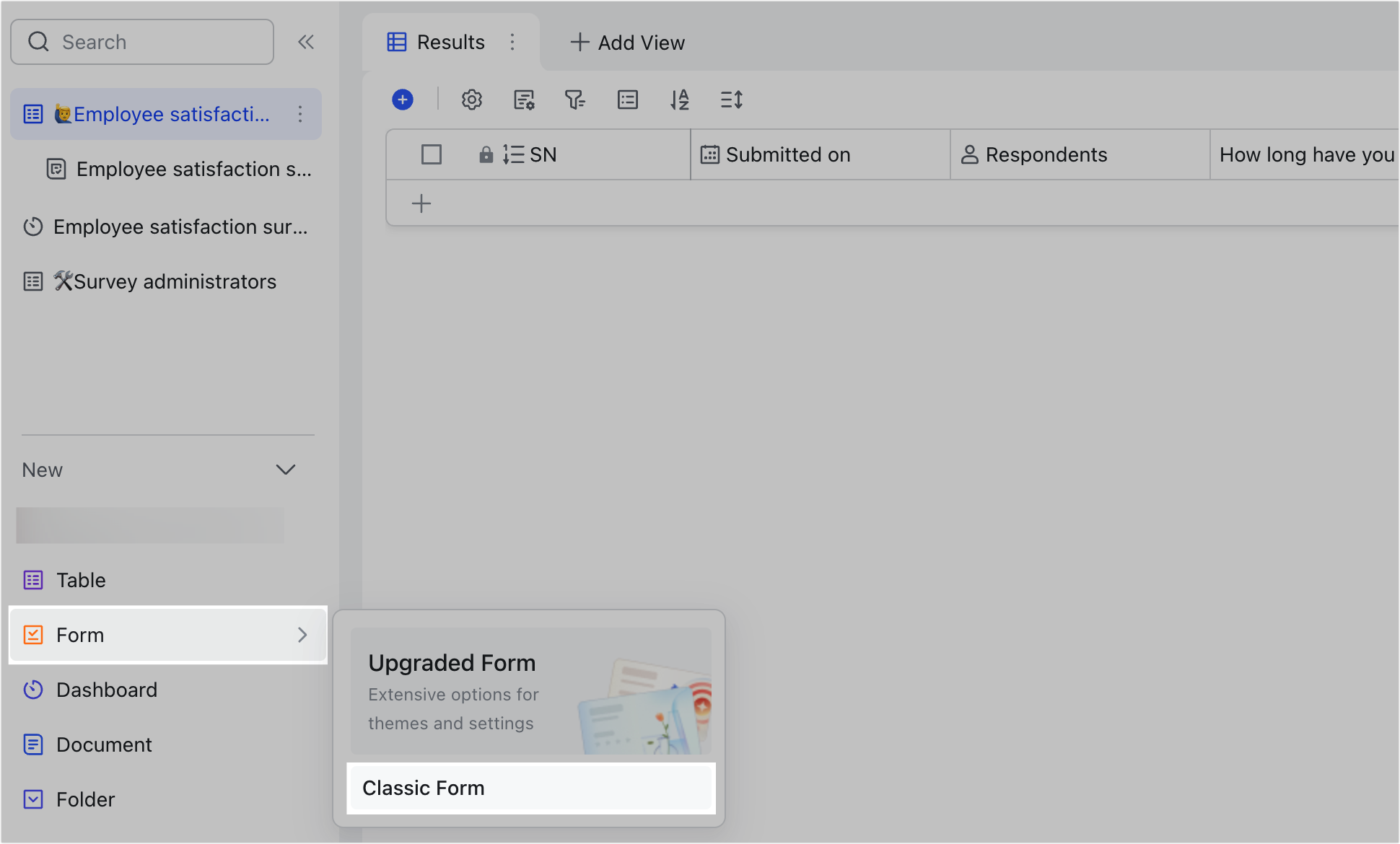The width and height of the screenshot is (1400, 844).
Task: Choose the Classic Form option
Action: [531, 788]
